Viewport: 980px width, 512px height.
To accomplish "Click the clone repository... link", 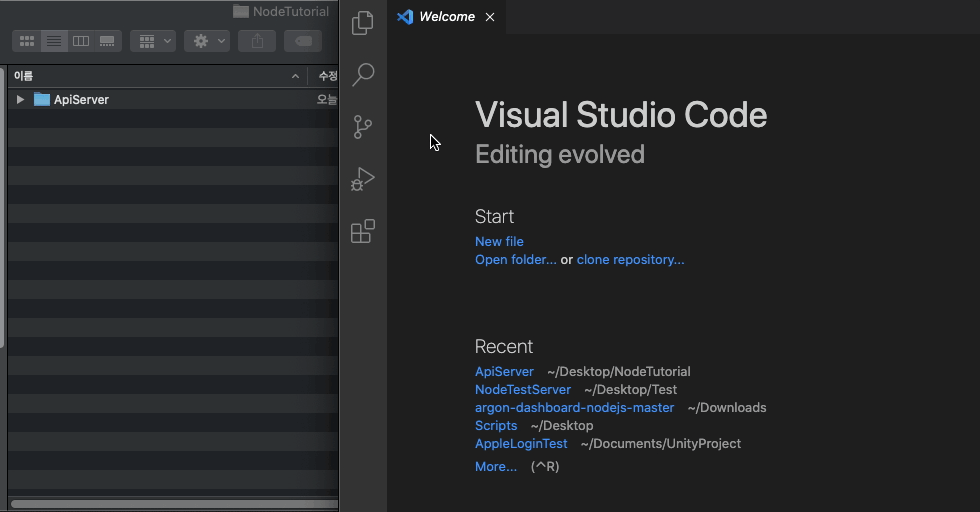I will pyautogui.click(x=630, y=259).
